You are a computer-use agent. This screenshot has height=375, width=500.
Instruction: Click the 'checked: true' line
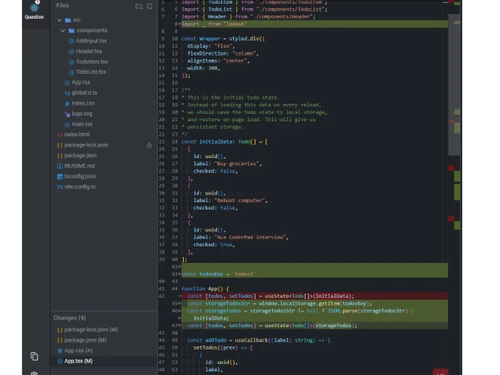[214, 244]
